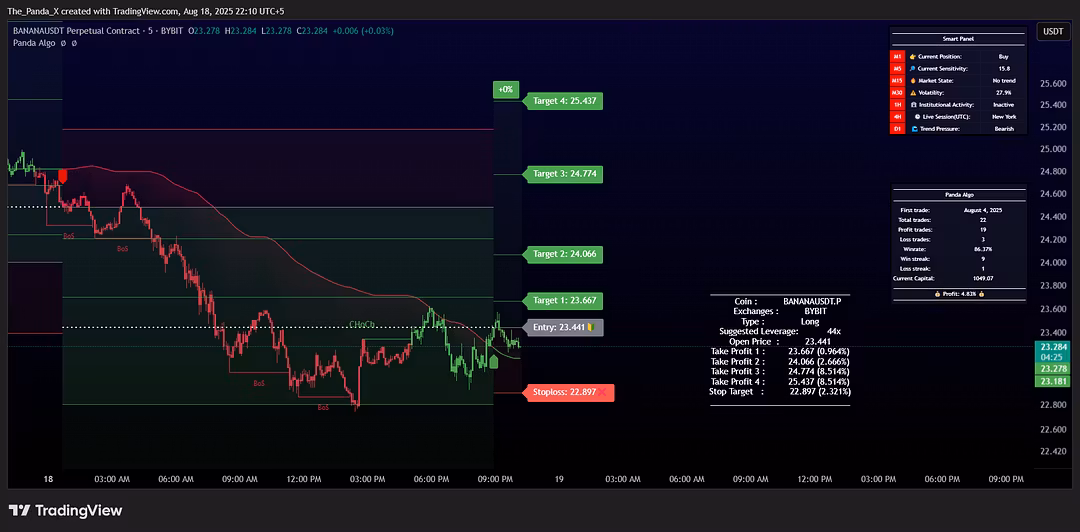Select the Target 4: 25.437 label

(x=565, y=101)
